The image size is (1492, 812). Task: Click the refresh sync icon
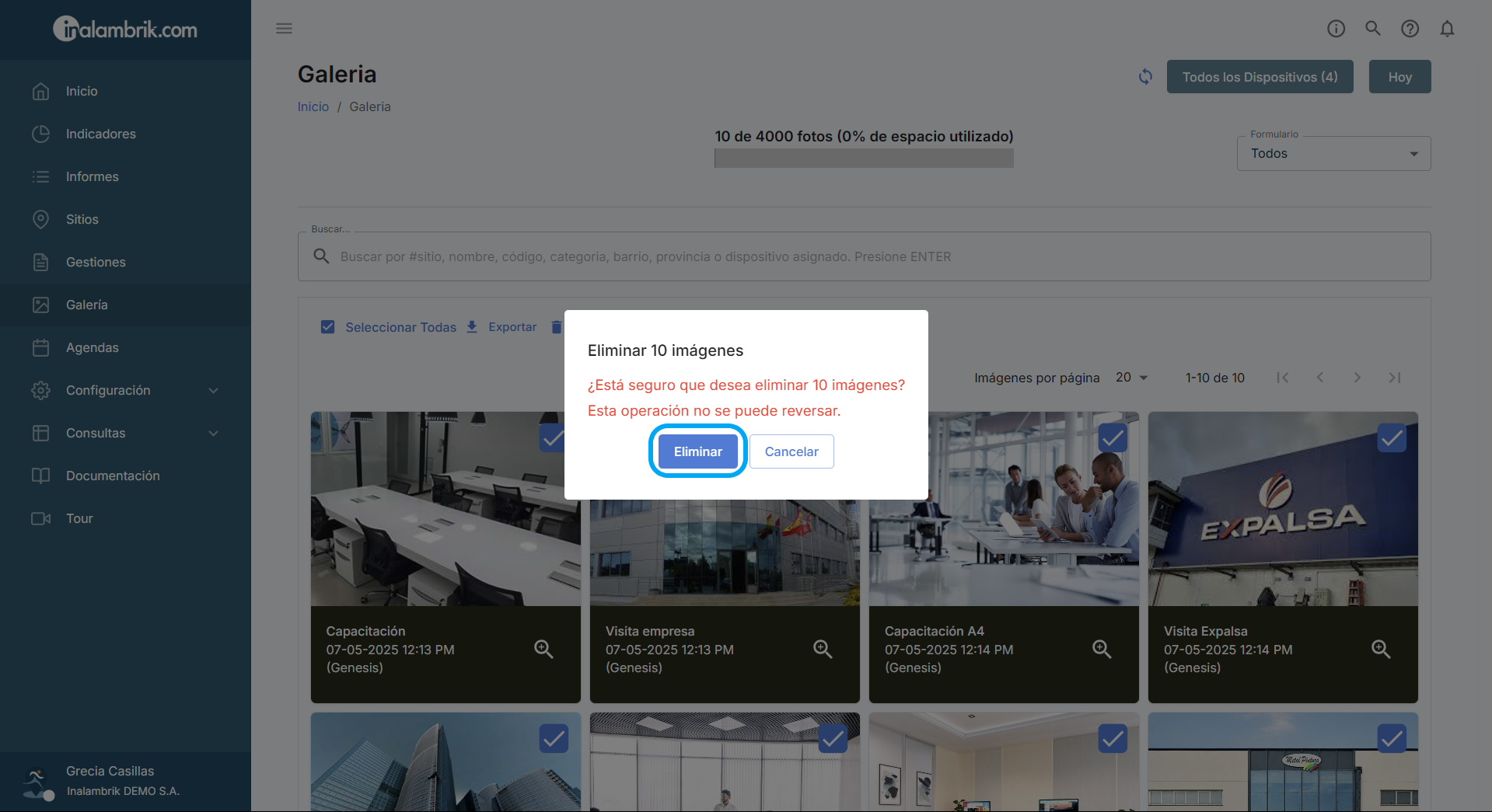point(1145,77)
